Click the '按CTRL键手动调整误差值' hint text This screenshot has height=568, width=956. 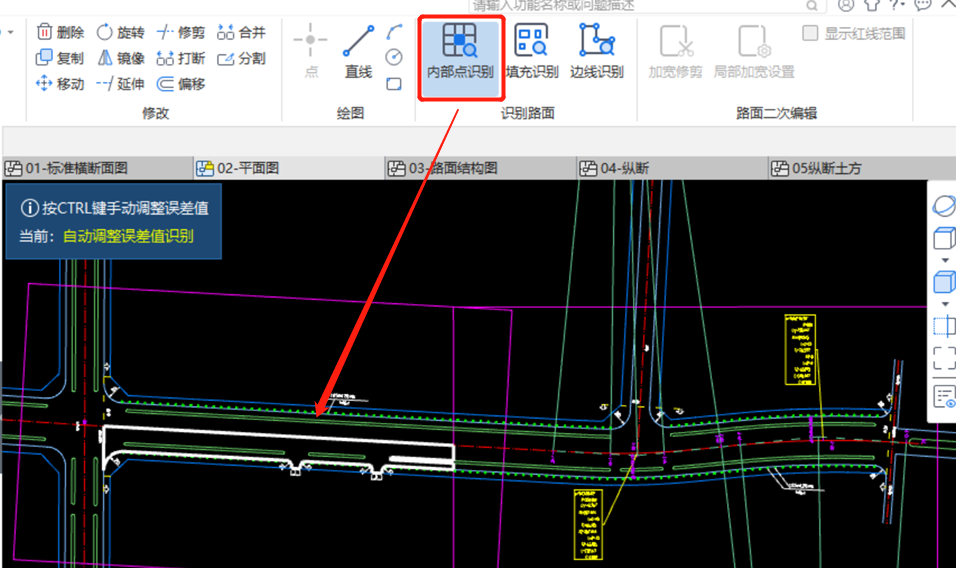coord(125,208)
